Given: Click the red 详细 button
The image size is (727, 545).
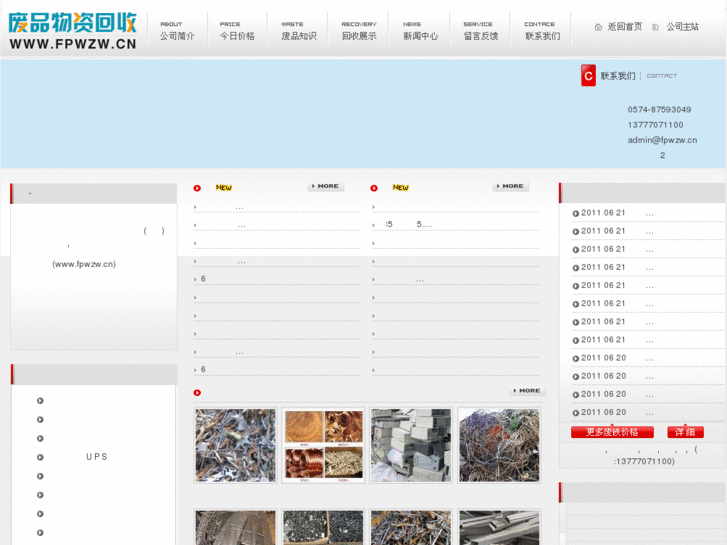Looking at the screenshot, I should [x=685, y=432].
